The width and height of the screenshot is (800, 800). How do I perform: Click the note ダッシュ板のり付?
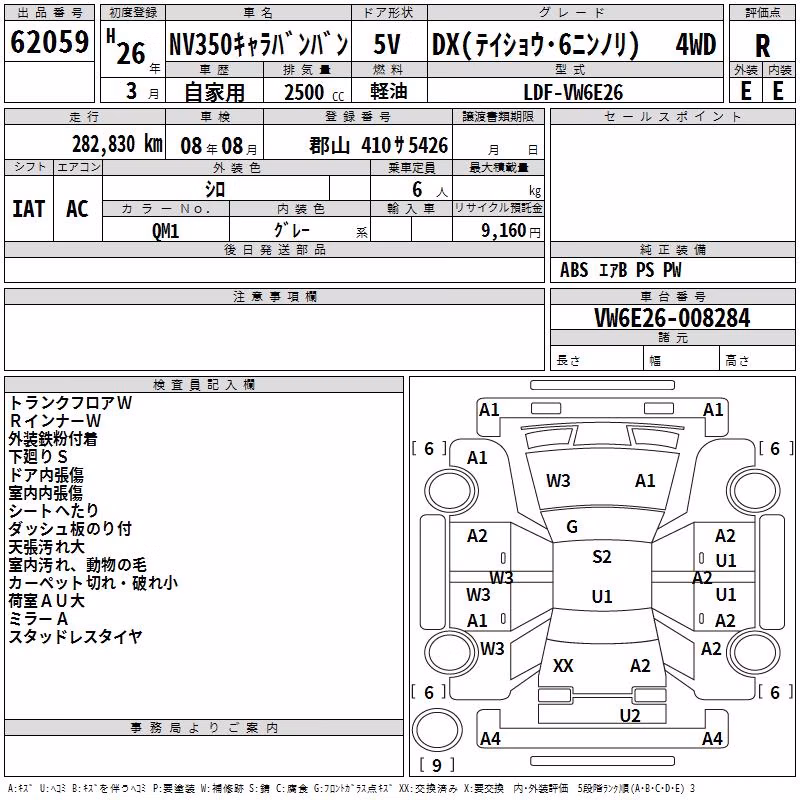(x=70, y=529)
